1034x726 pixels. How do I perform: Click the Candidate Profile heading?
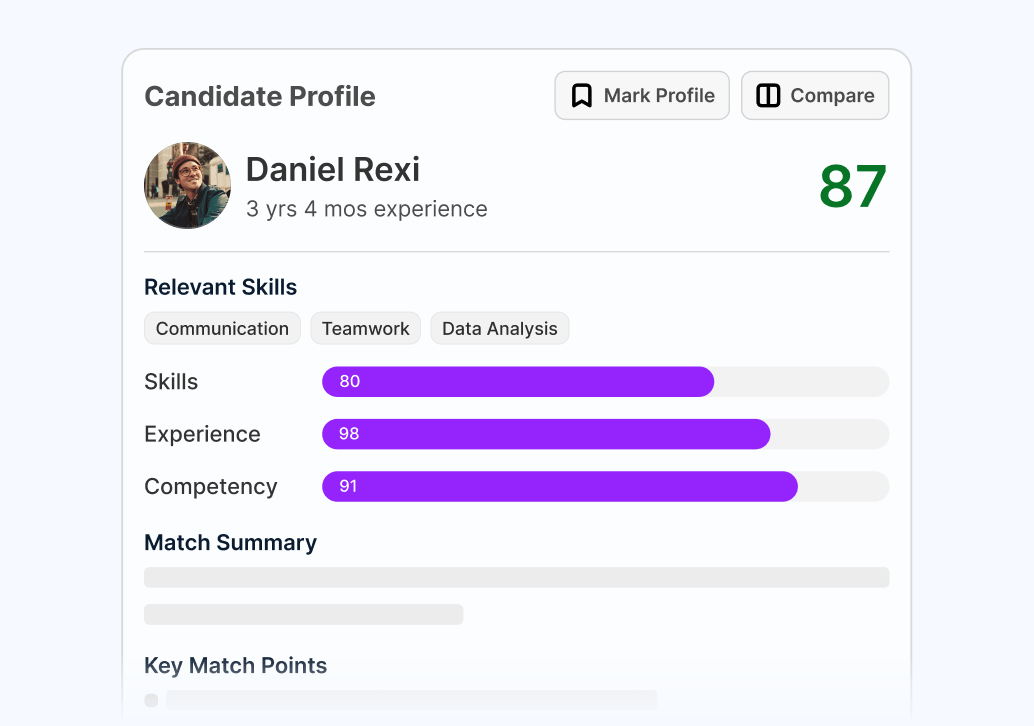point(260,96)
